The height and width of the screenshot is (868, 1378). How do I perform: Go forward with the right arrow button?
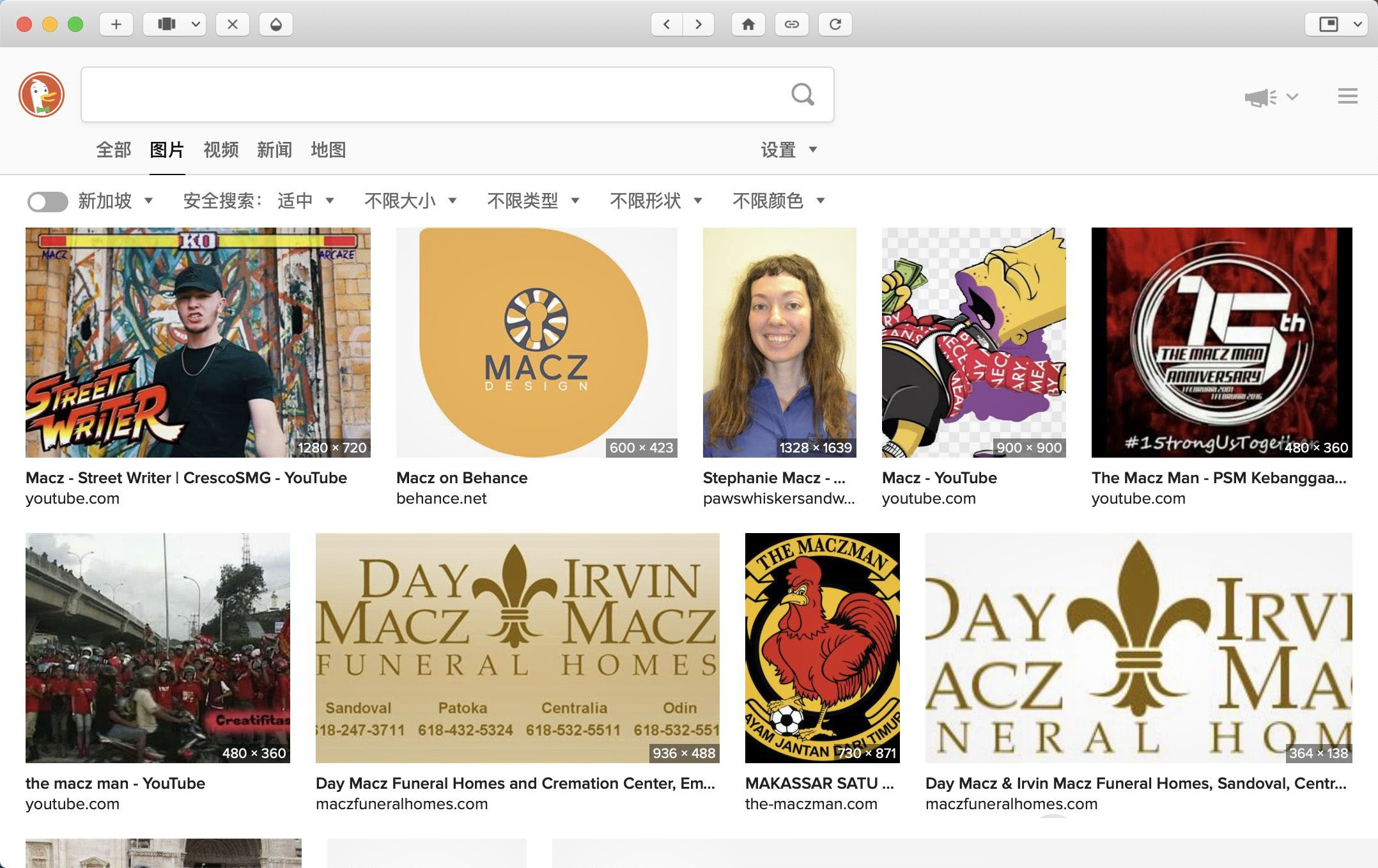click(x=699, y=24)
